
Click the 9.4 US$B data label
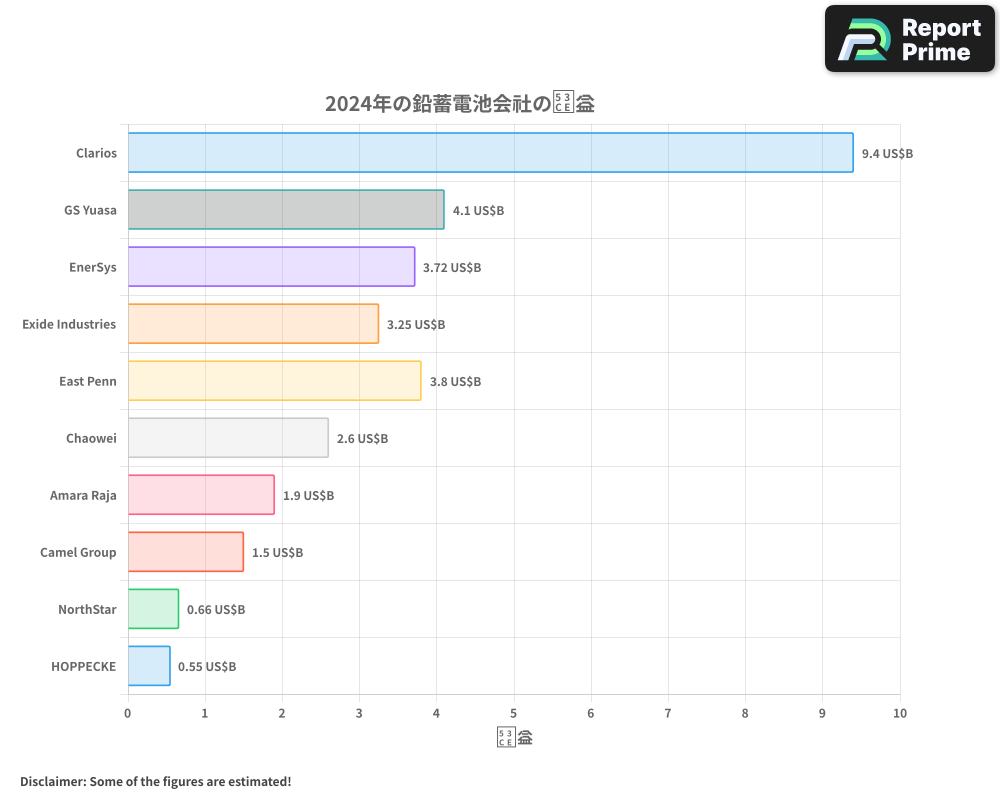click(x=887, y=154)
